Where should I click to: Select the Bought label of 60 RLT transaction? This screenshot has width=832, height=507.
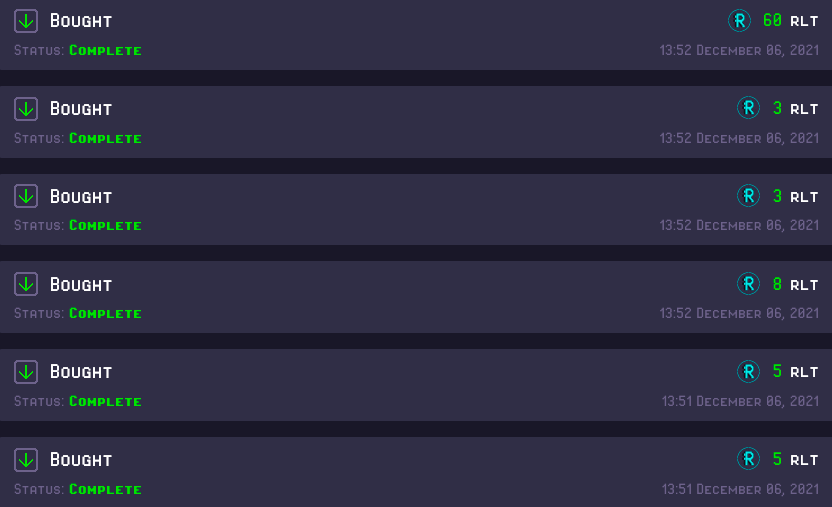(81, 21)
